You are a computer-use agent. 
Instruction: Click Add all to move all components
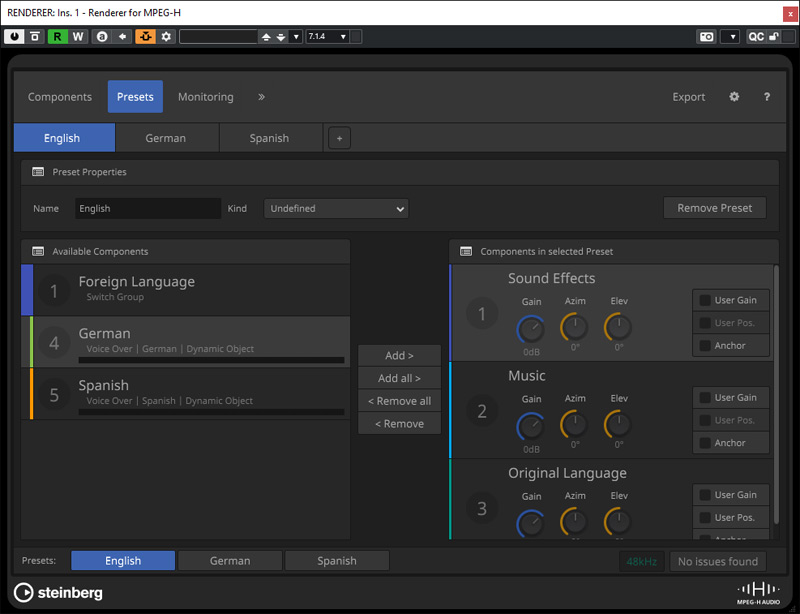tap(399, 377)
